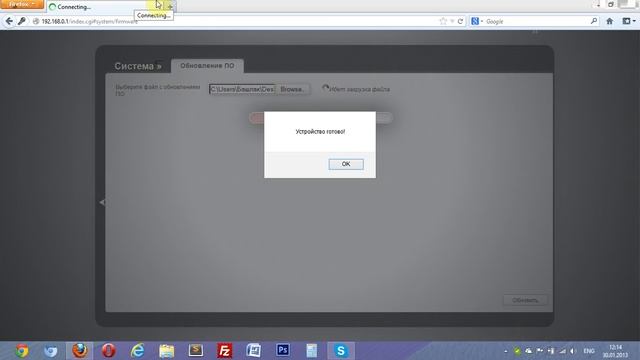Open the address bar history dropdown arrow
Viewport: 640px width, 360px height.
point(452,21)
